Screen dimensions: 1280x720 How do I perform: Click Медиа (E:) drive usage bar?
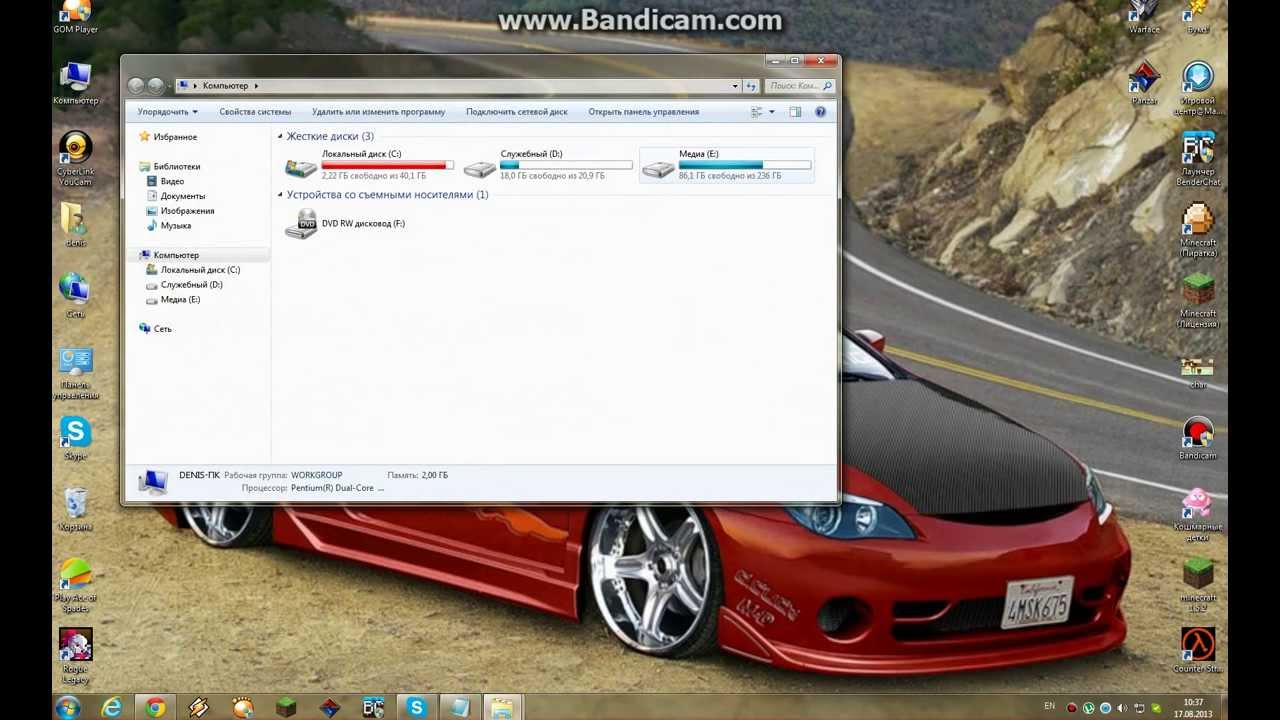point(745,165)
